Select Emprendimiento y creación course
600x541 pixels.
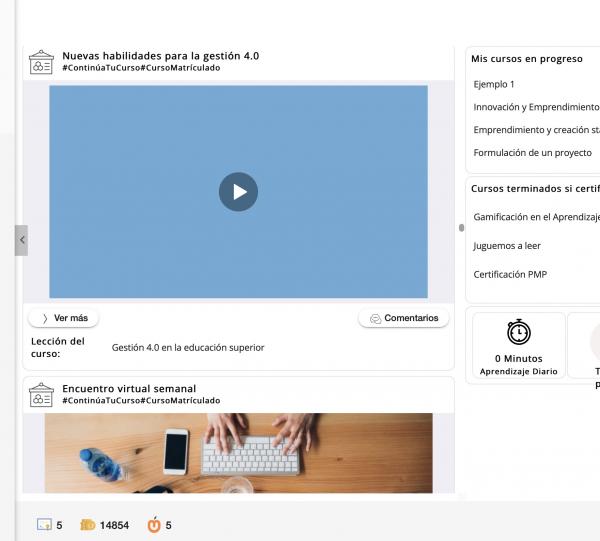click(x=536, y=130)
